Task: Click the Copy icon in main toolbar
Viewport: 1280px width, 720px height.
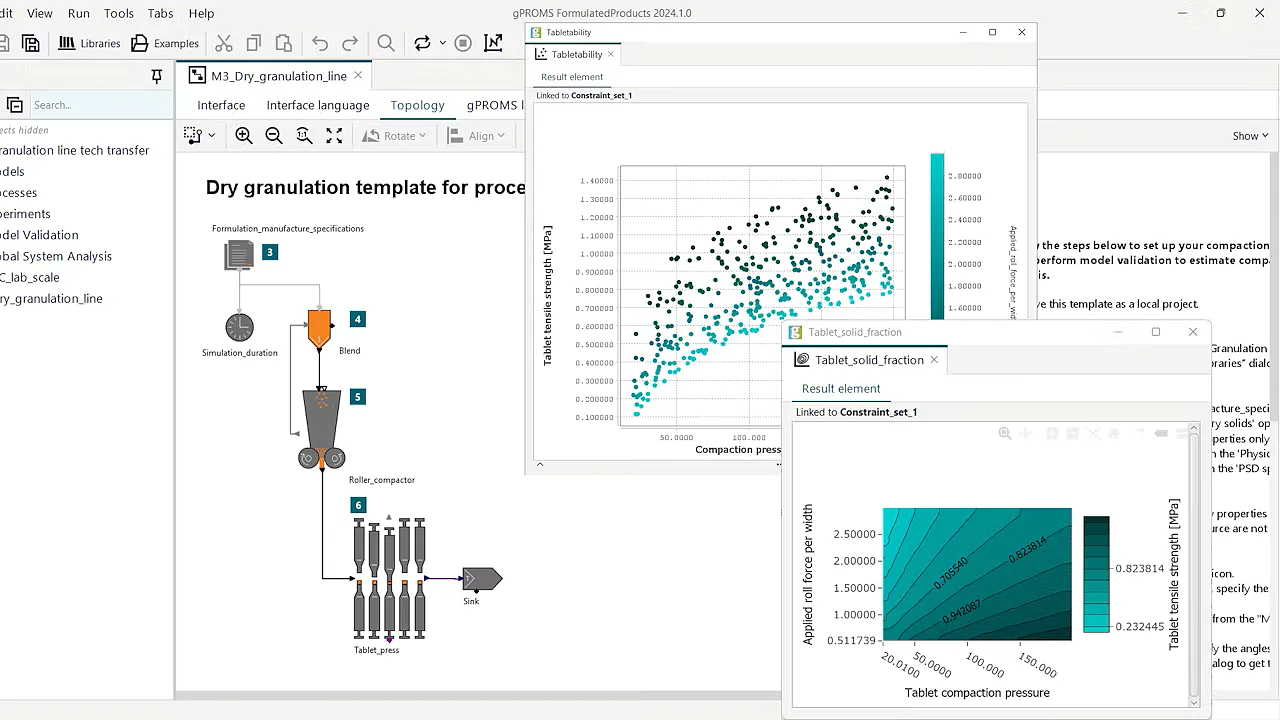Action: [254, 43]
